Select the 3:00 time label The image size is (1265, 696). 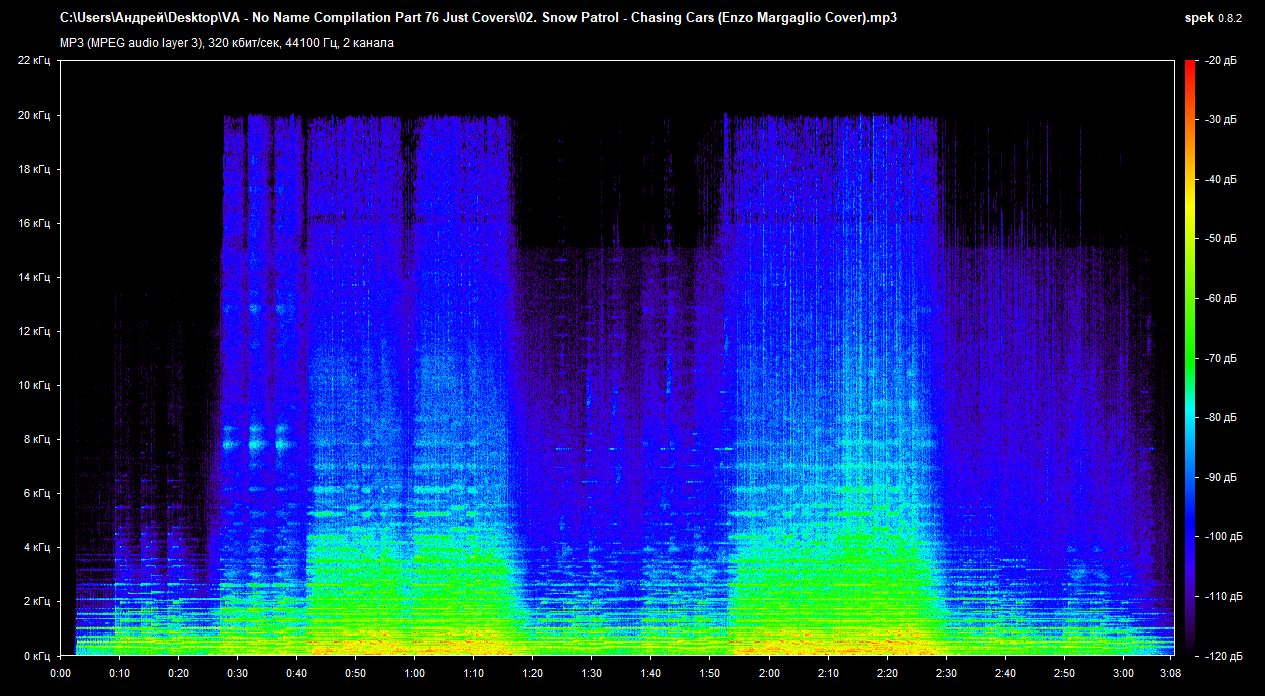click(x=1123, y=674)
